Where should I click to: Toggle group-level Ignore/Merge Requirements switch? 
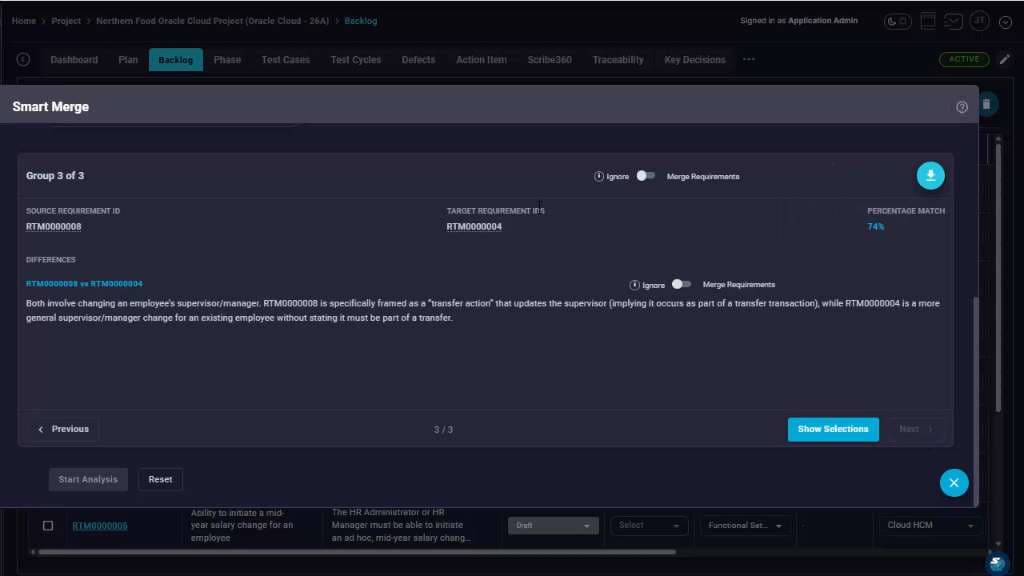point(646,176)
